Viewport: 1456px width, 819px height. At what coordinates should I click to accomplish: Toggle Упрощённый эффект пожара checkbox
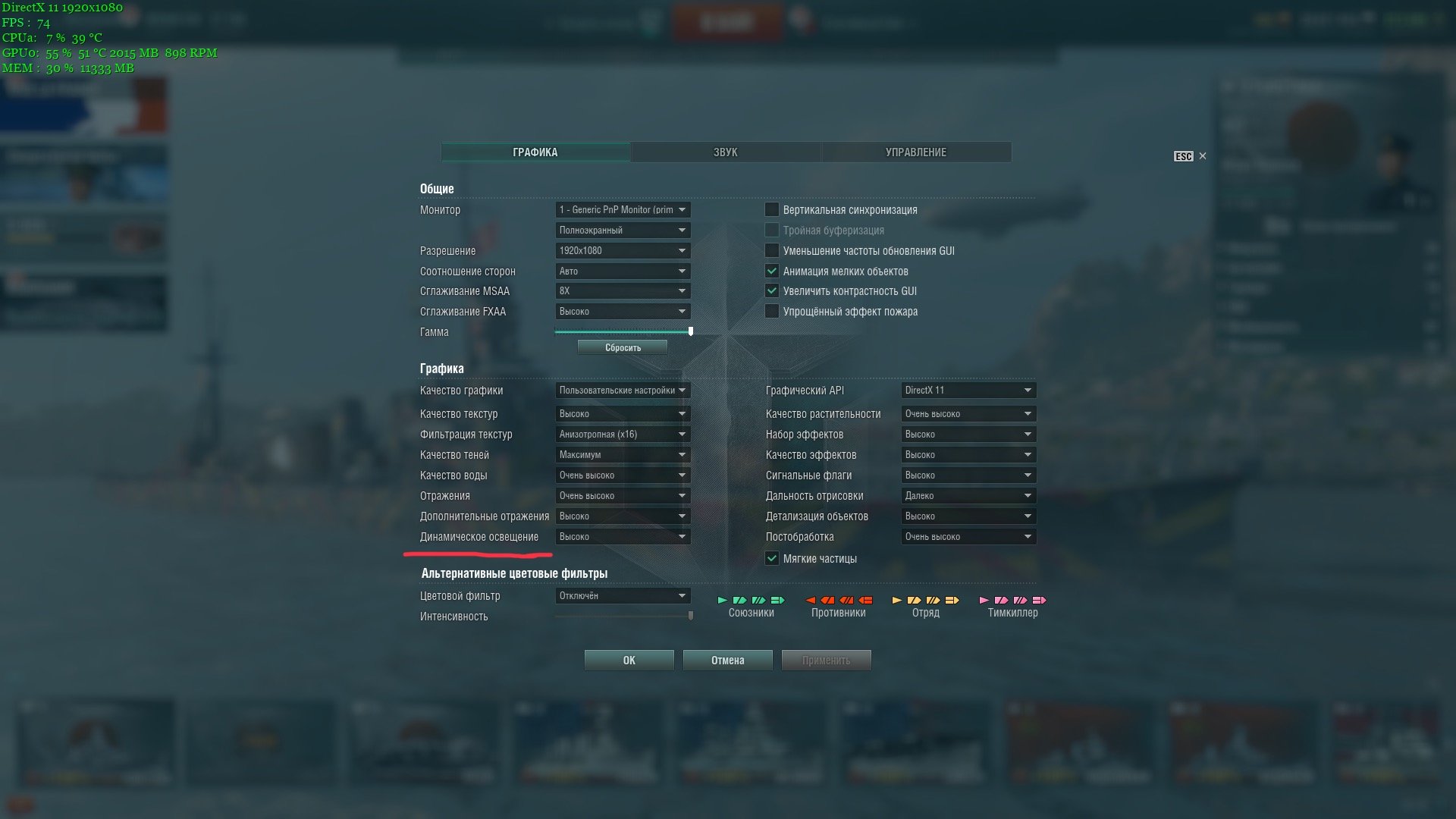772,311
